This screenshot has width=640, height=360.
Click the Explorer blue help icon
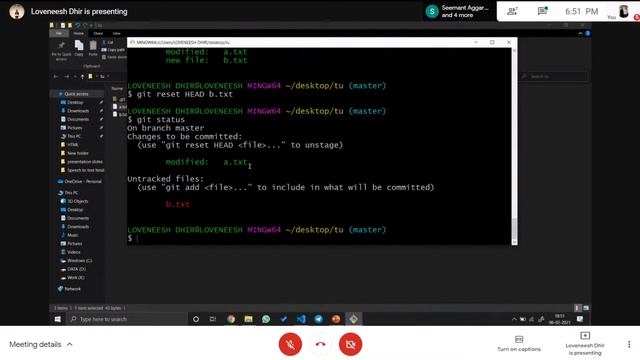(588, 33)
